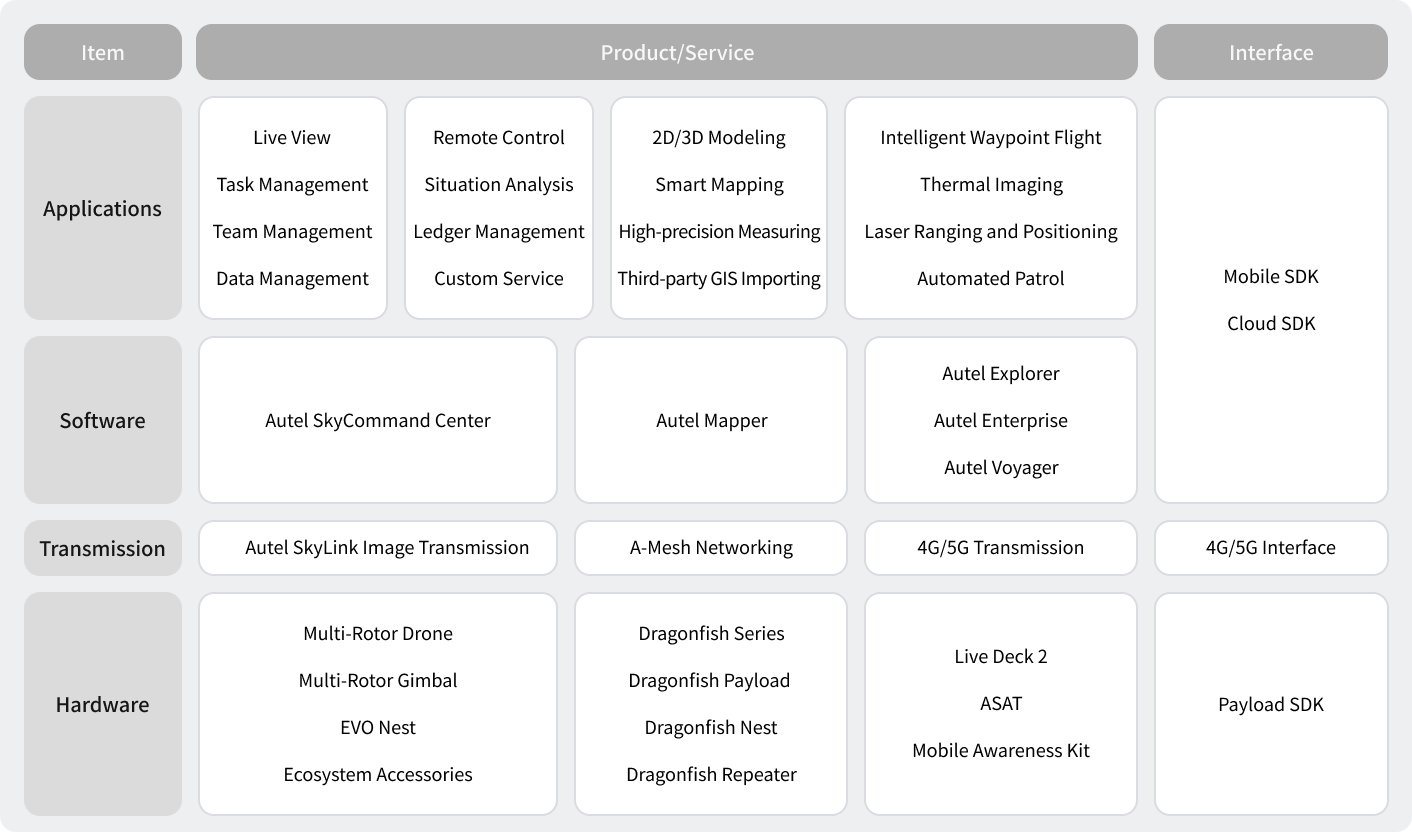
Task: Choose Autel Voyager software
Action: click(1001, 467)
